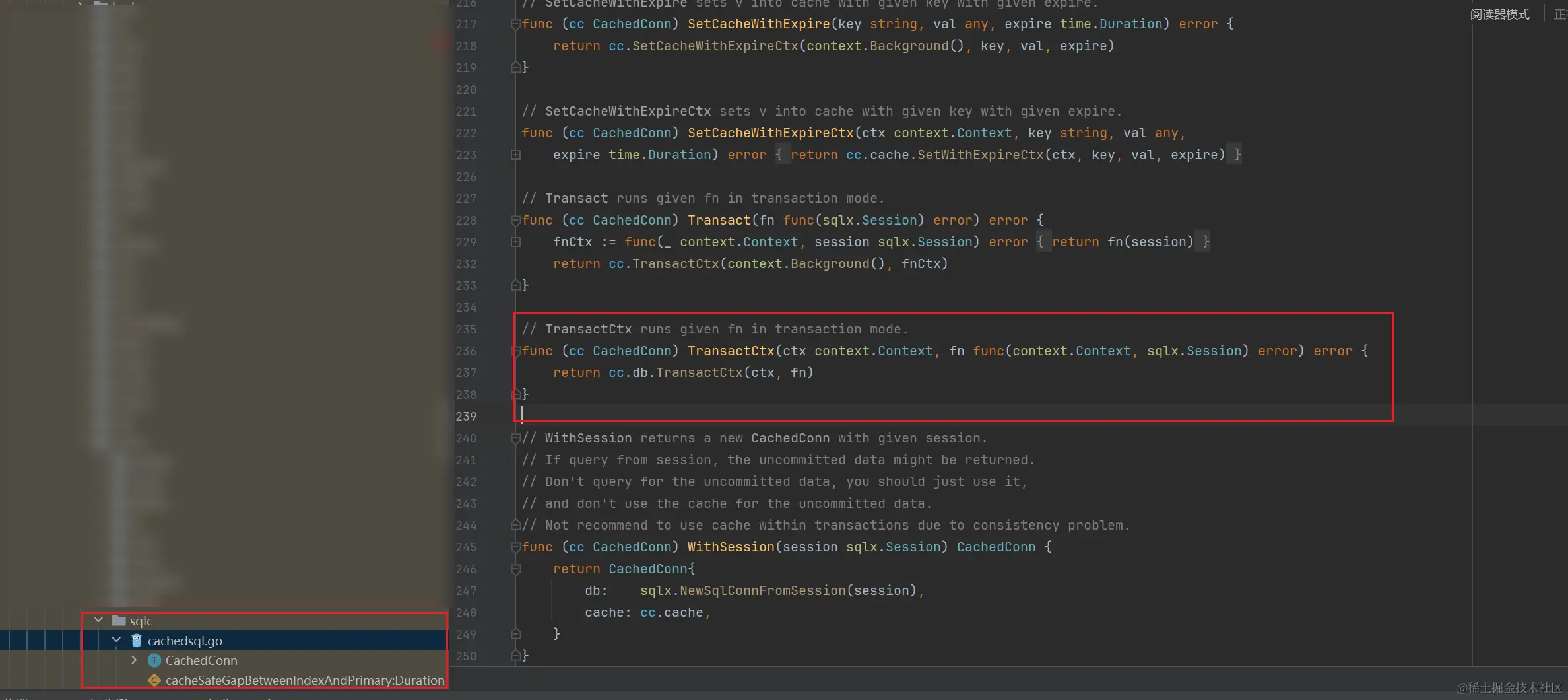Viewport: 1568px width, 700px height.
Task: Expand the folded closure on line 229
Action: 515,242
